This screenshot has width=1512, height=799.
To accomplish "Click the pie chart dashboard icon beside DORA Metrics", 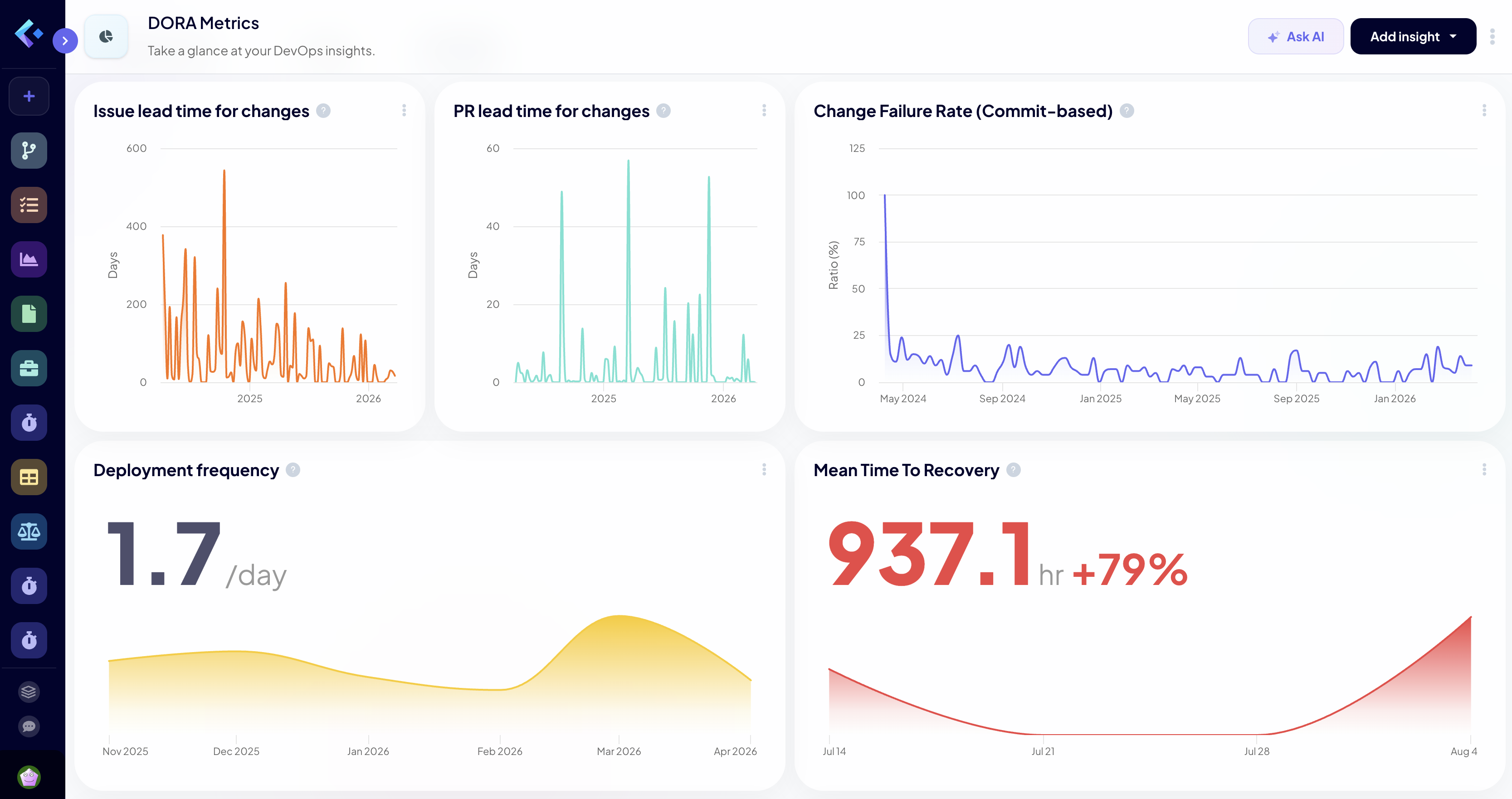I will click(106, 36).
